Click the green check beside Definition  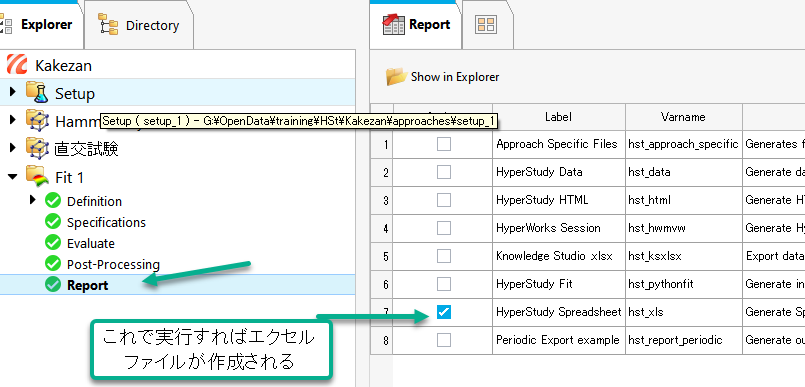pyautogui.click(x=52, y=201)
